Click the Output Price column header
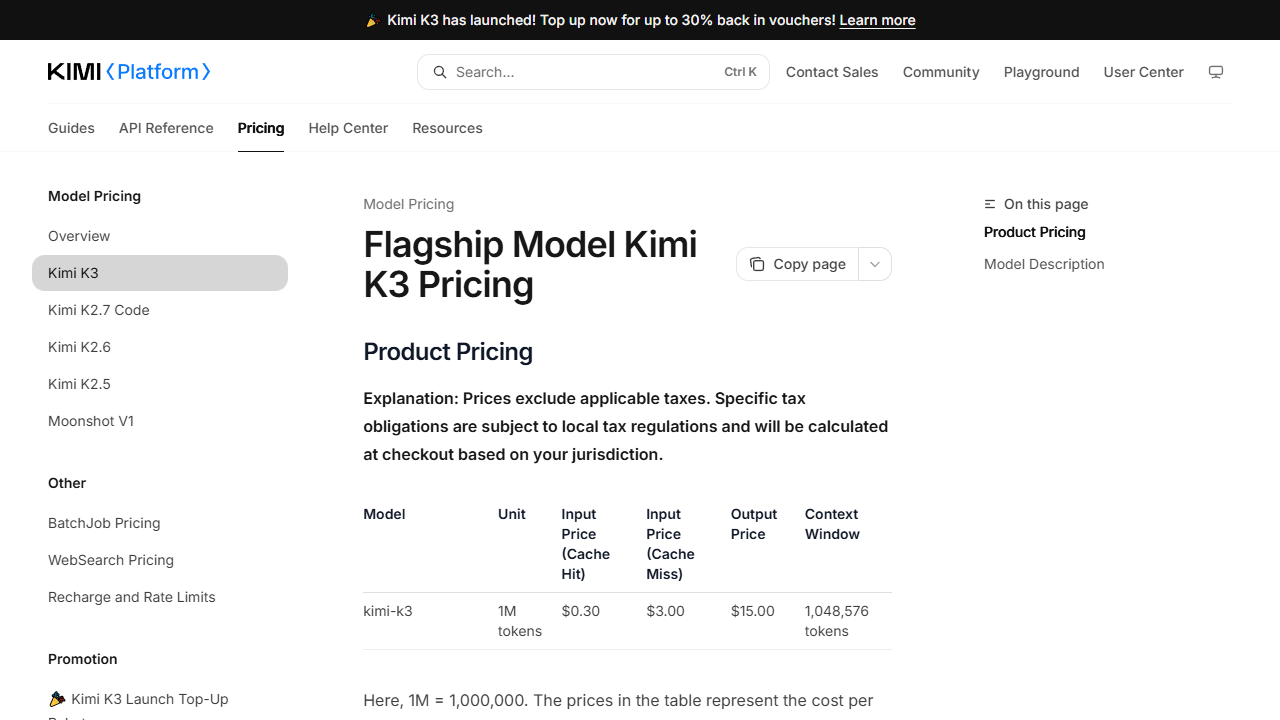 [x=754, y=524]
